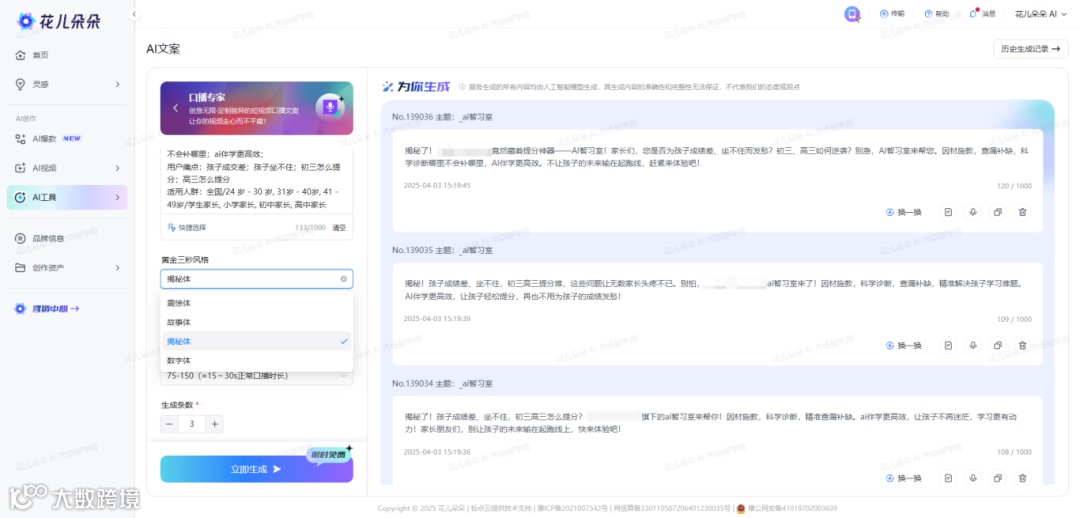The width and height of the screenshot is (1080, 518).
Task: Delete card No.139034 with the trash icon
Action: click(1022, 478)
